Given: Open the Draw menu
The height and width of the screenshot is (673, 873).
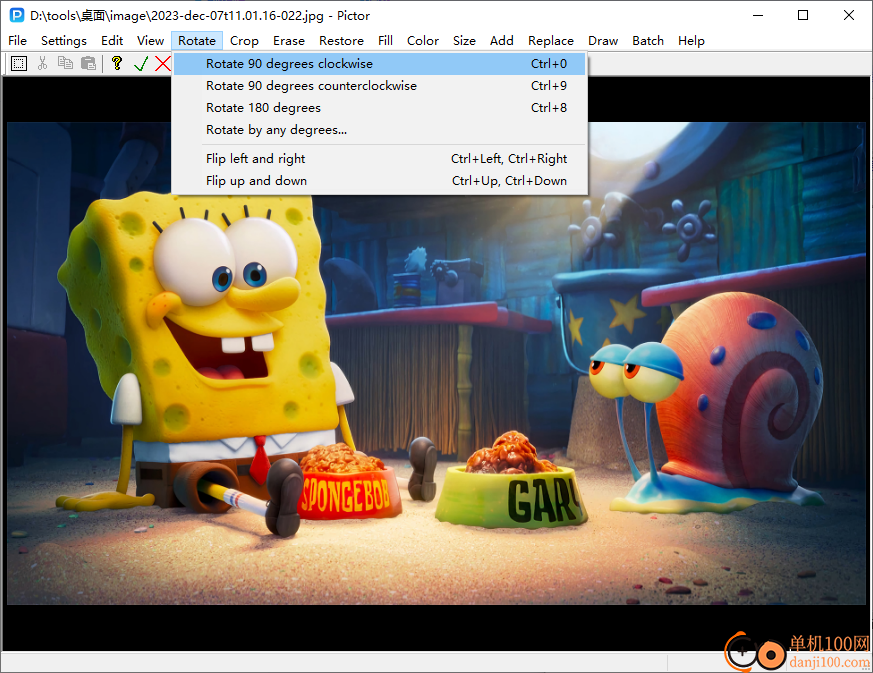Looking at the screenshot, I should pos(603,41).
